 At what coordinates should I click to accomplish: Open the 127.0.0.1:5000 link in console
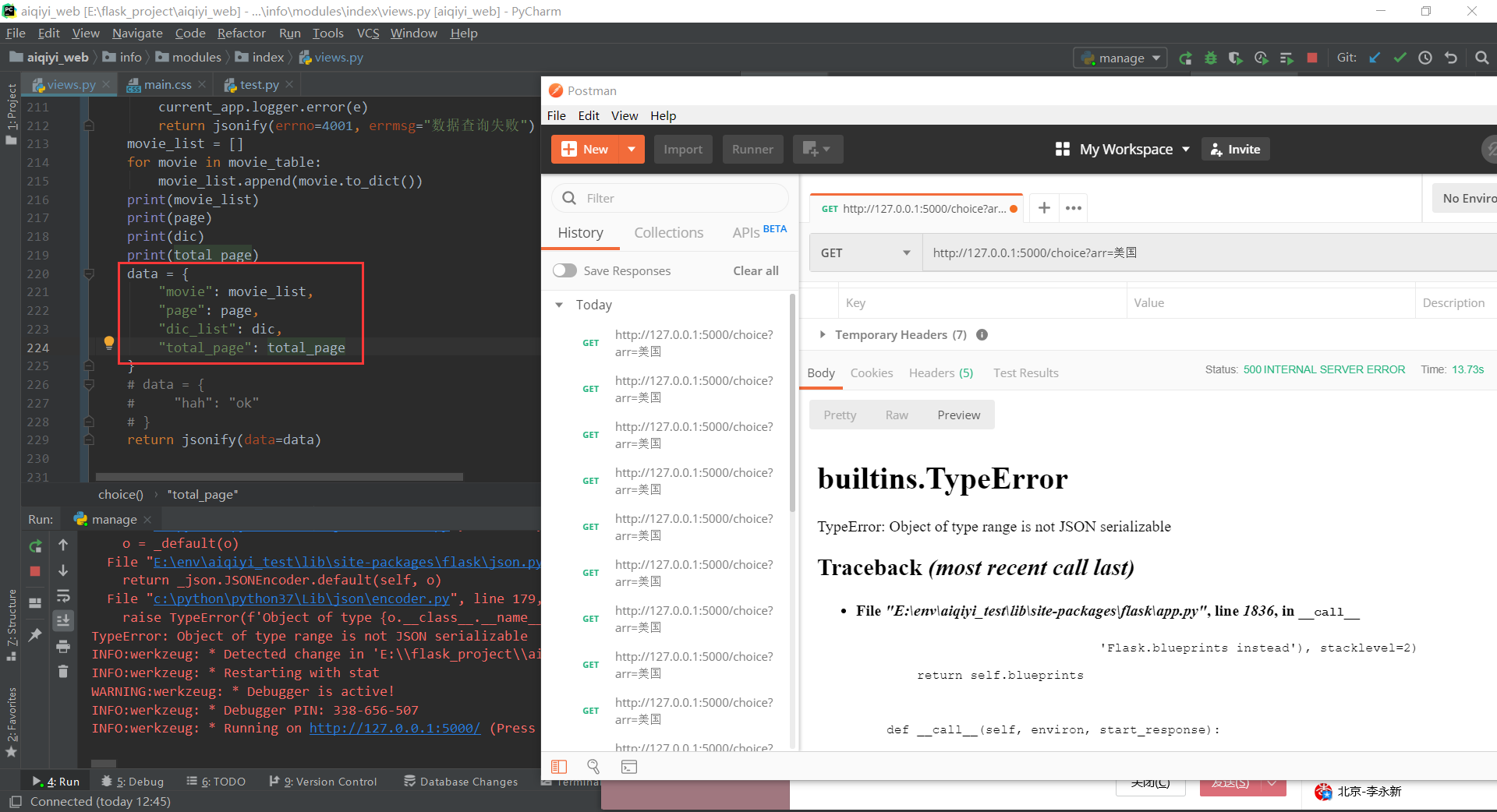pos(395,728)
